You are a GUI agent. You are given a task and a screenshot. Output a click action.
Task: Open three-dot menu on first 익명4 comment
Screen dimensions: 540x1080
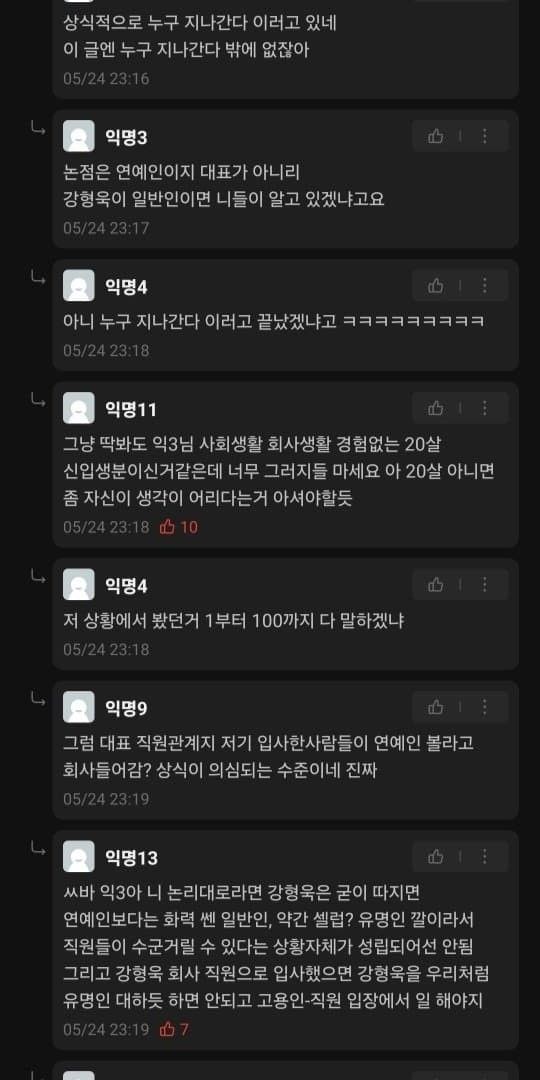tap(484, 285)
